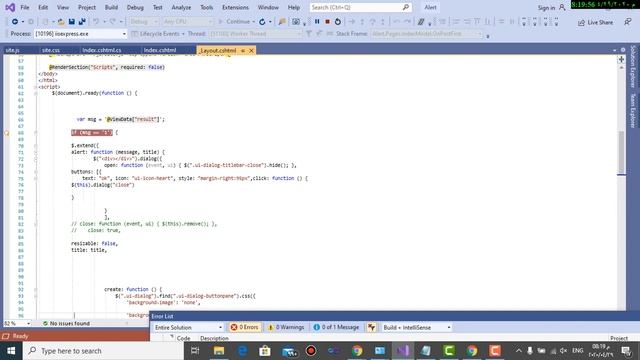Click the Windows Start button
The height and width of the screenshot is (360, 640).
11,351
